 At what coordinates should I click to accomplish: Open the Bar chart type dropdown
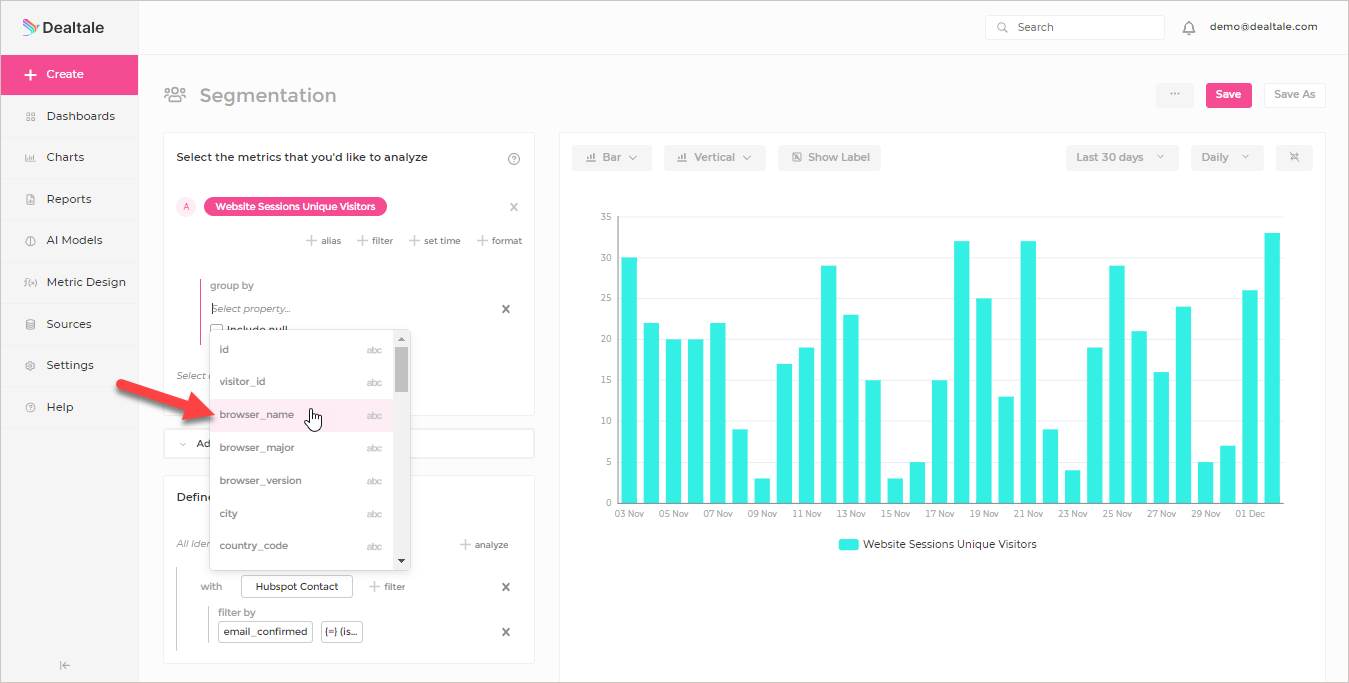[x=612, y=157]
